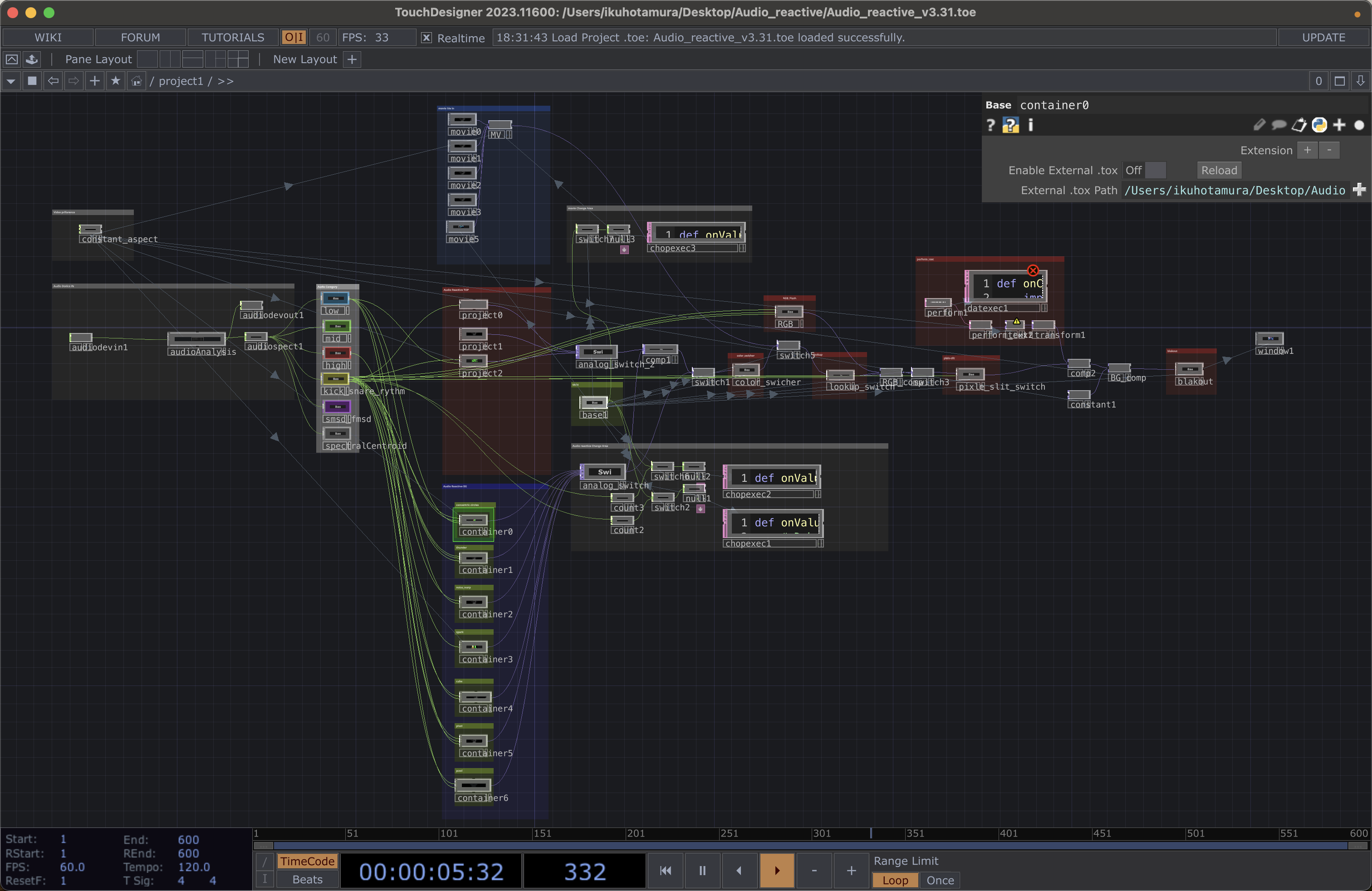Open operator comment bubble
The image size is (1372, 891).
pyautogui.click(x=1279, y=125)
